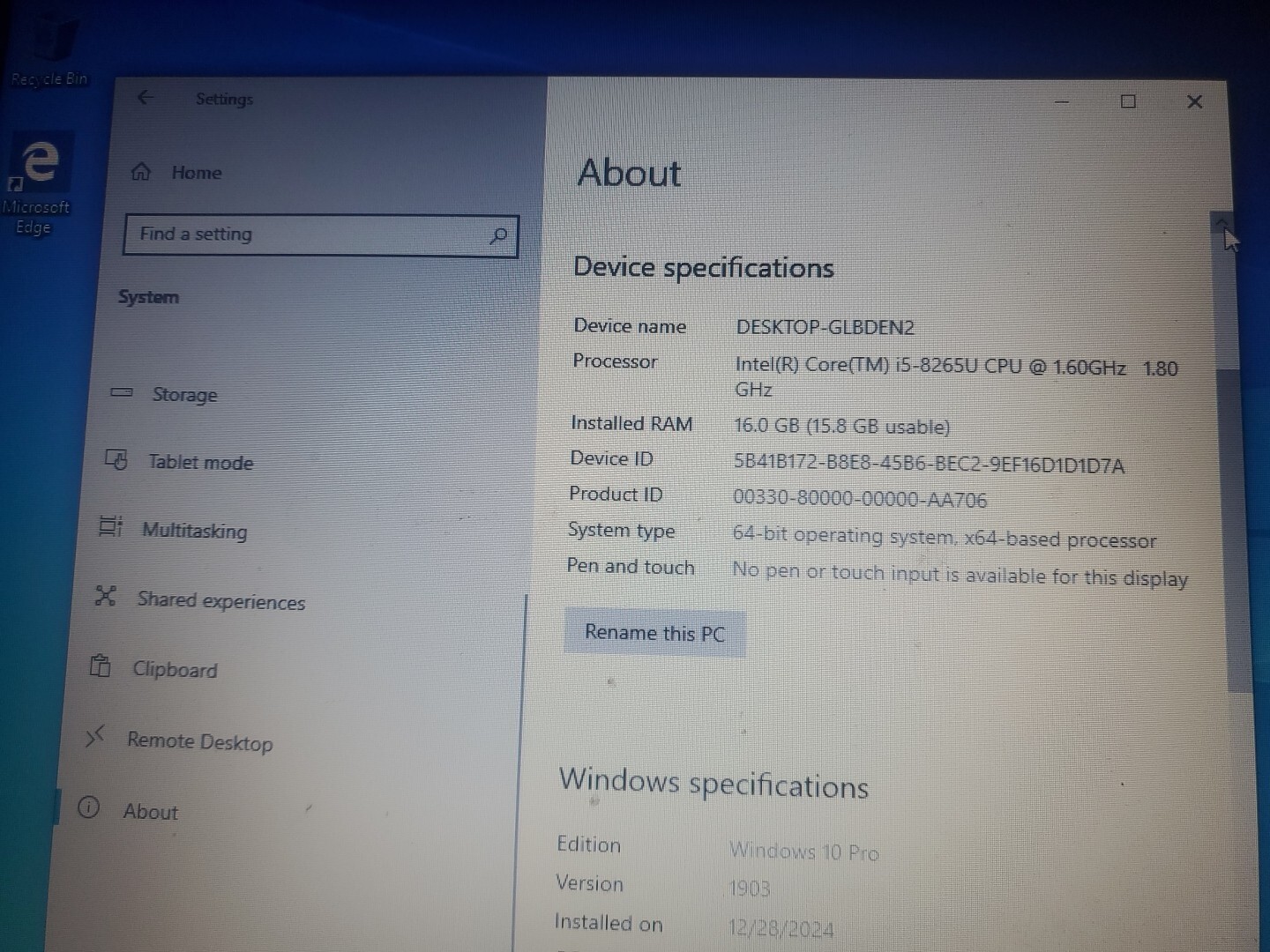Click the search magnifier in Find a setting
Viewport: 1270px width, 952px height.
point(498,235)
